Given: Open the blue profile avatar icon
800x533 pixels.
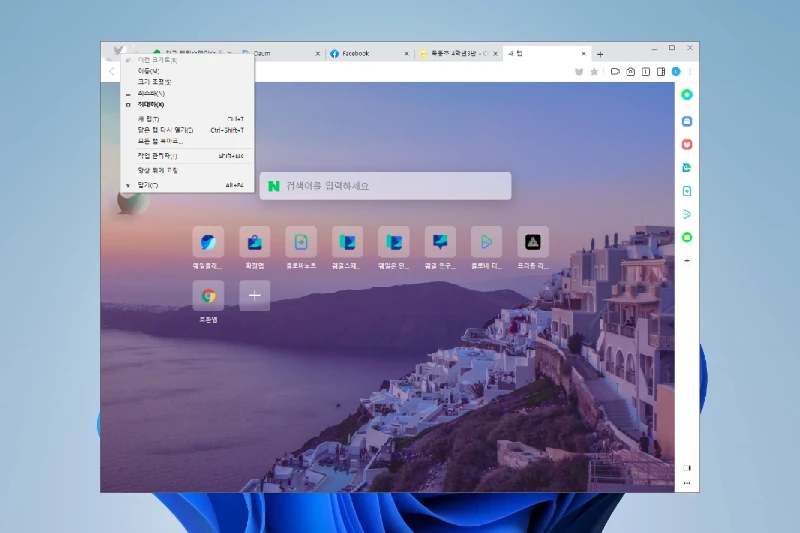Looking at the screenshot, I should coord(676,72).
